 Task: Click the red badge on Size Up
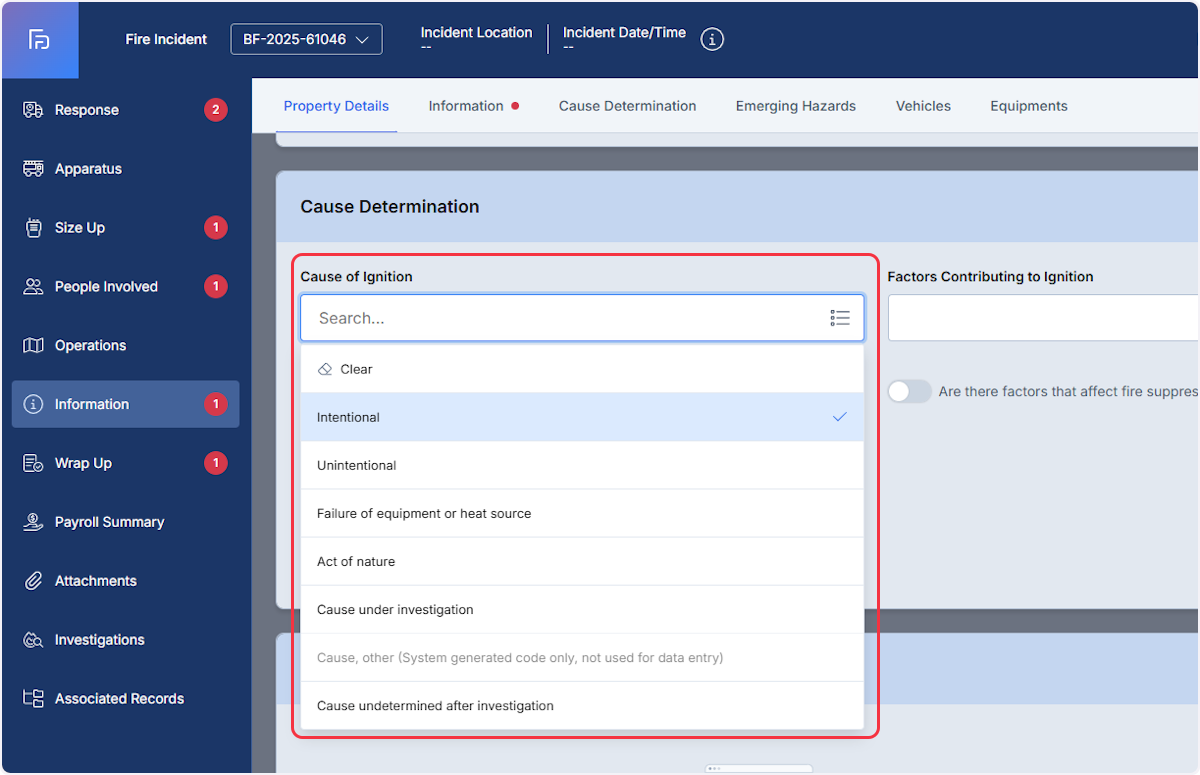coord(215,228)
